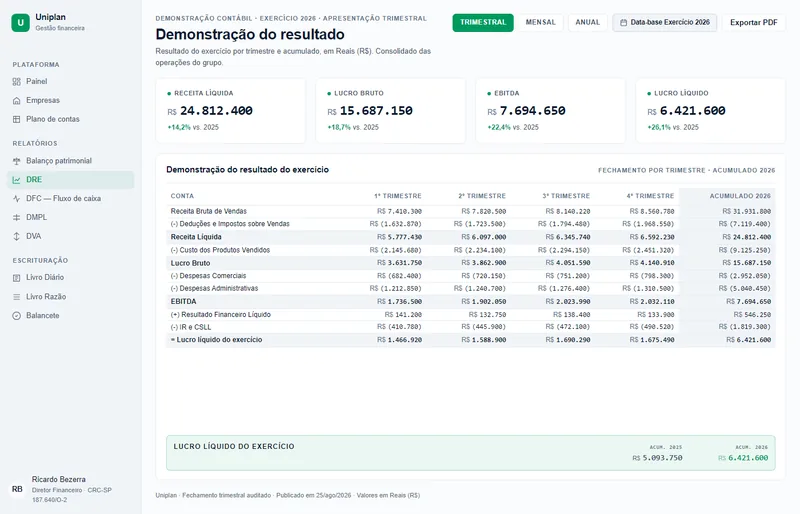Click the 3º Trimestre column header

(x=566, y=196)
